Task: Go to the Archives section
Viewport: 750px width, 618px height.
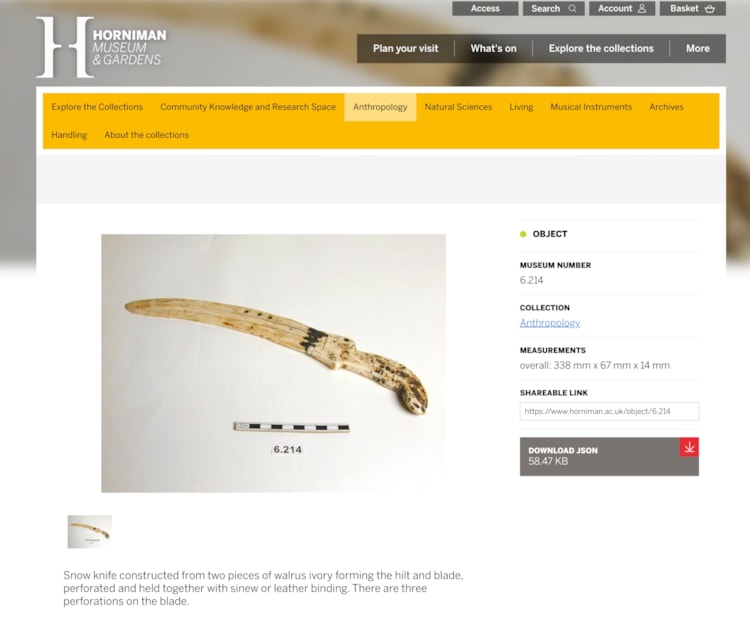Action: pyautogui.click(x=666, y=107)
